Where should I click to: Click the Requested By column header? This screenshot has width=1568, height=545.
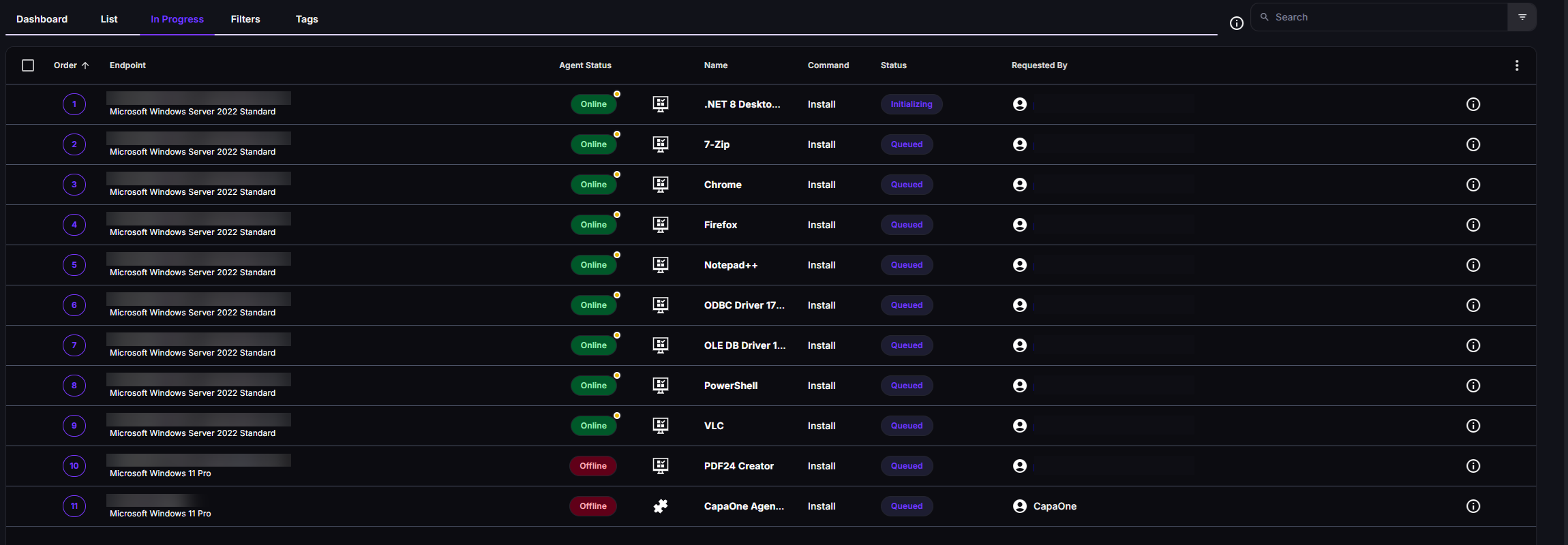[1039, 65]
